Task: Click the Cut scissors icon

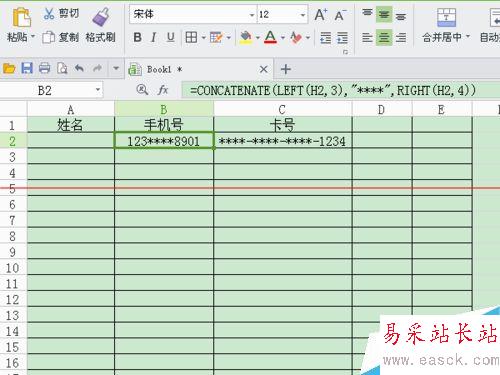Action: tap(49, 14)
